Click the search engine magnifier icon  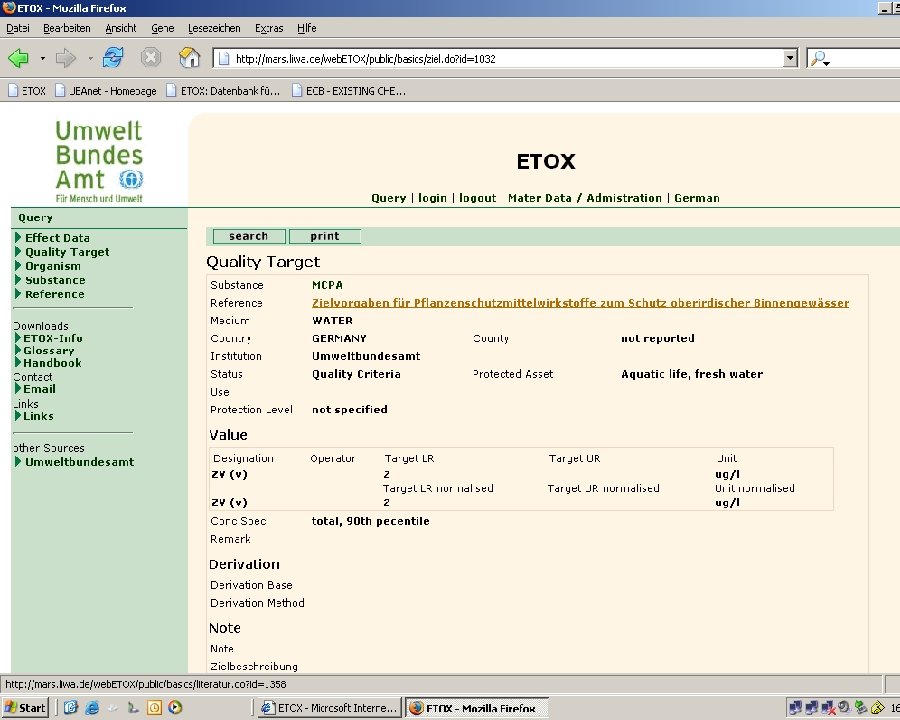[818, 58]
